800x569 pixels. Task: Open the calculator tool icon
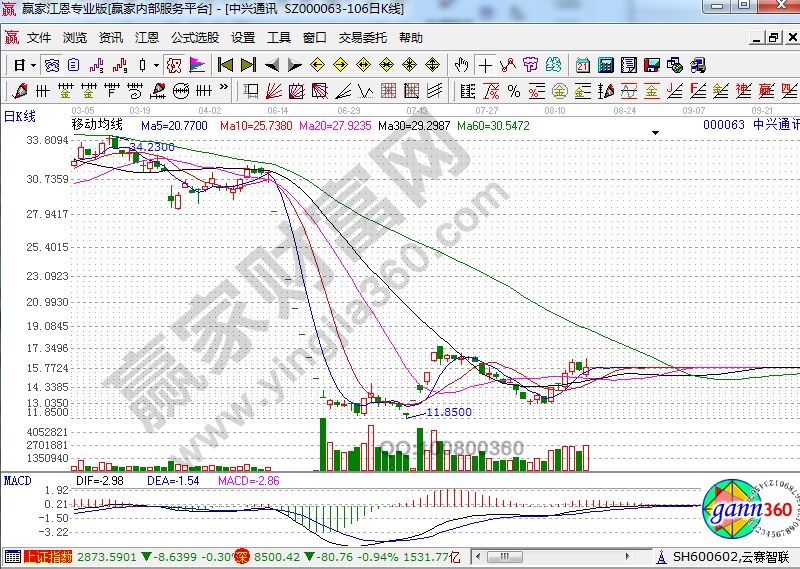click(605, 65)
